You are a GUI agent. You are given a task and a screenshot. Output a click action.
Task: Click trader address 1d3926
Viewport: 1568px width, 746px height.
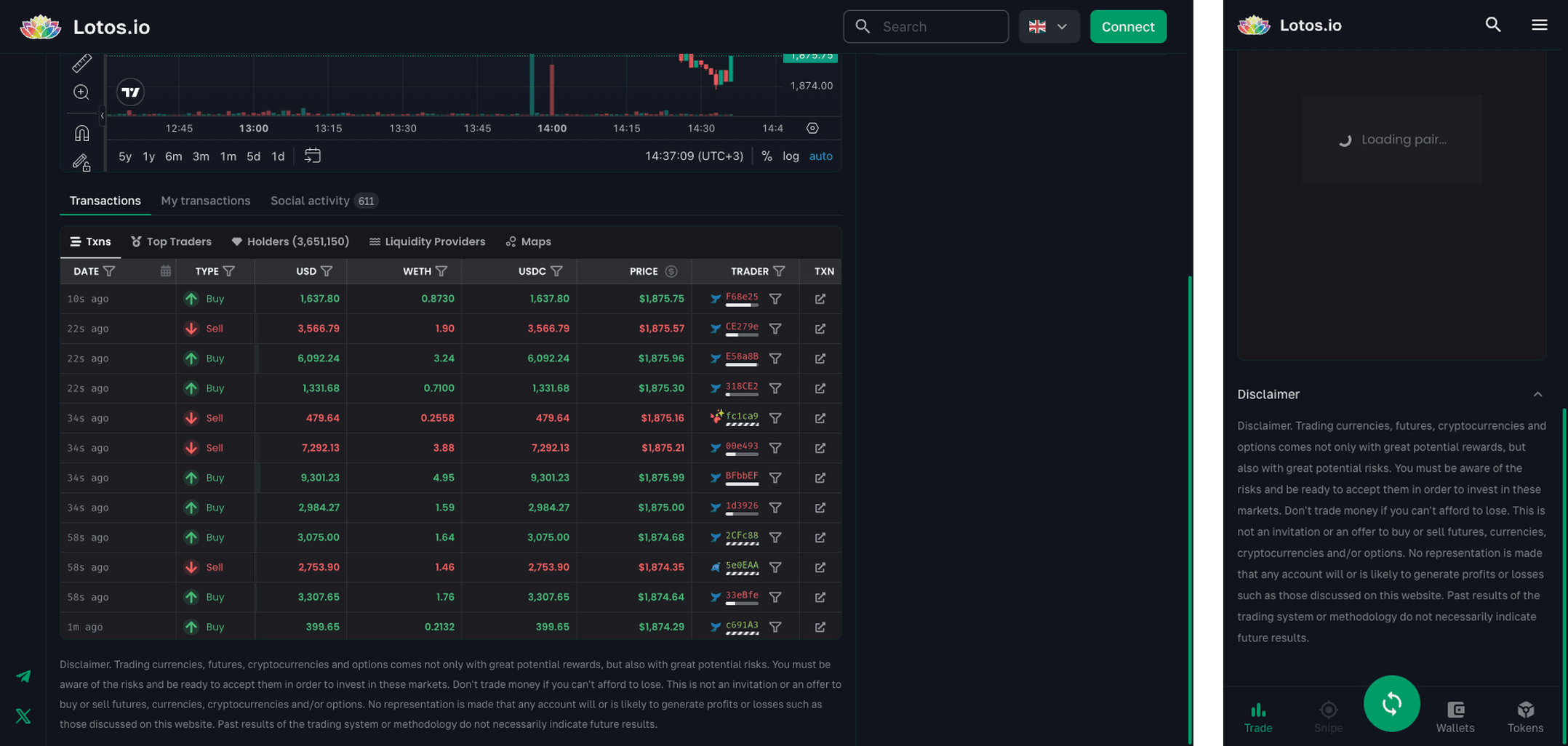pos(742,506)
